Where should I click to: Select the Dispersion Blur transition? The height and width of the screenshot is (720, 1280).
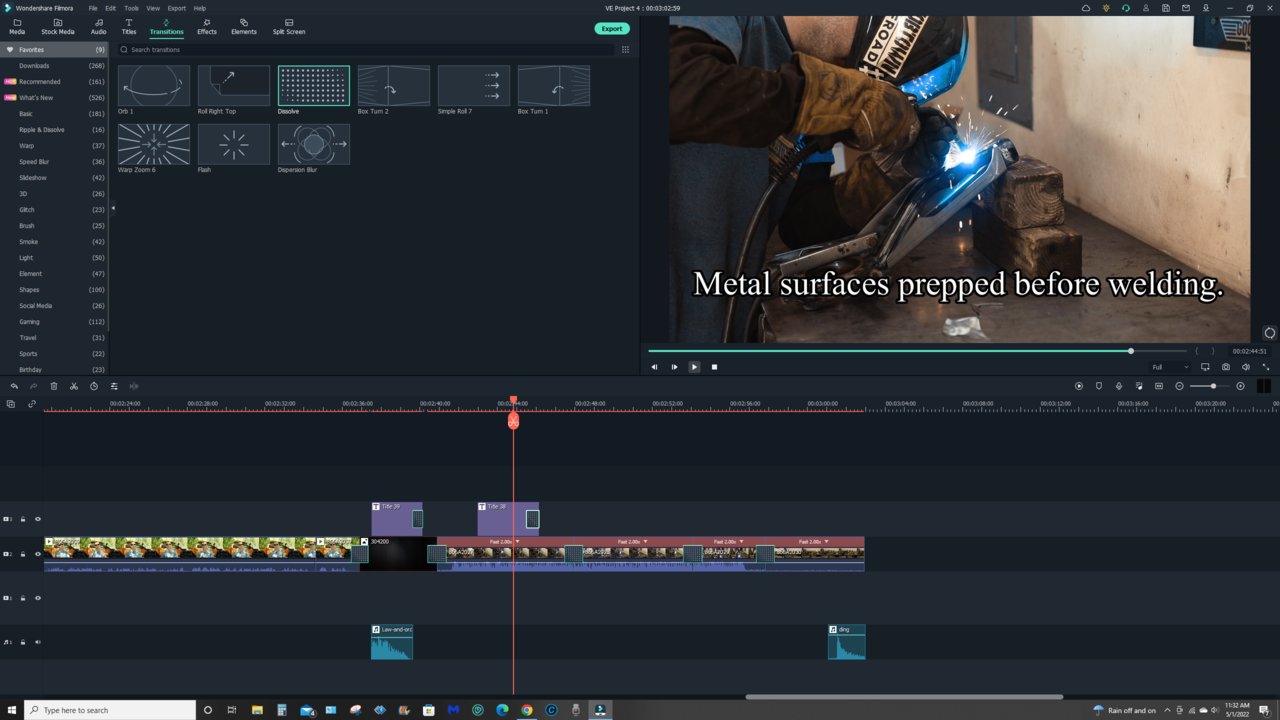[x=314, y=144]
